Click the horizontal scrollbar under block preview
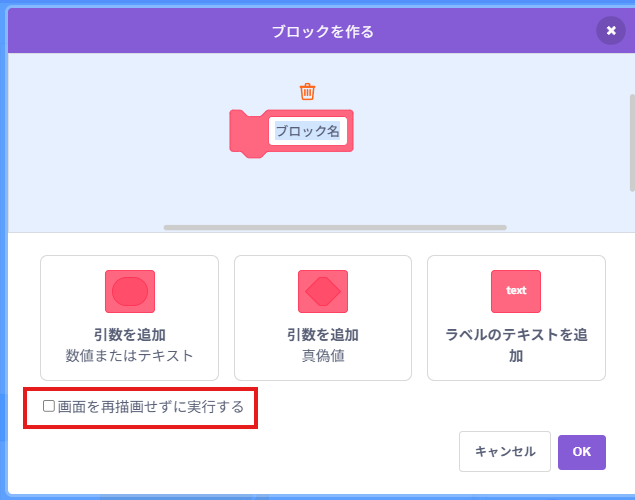635x500 pixels. click(335, 228)
